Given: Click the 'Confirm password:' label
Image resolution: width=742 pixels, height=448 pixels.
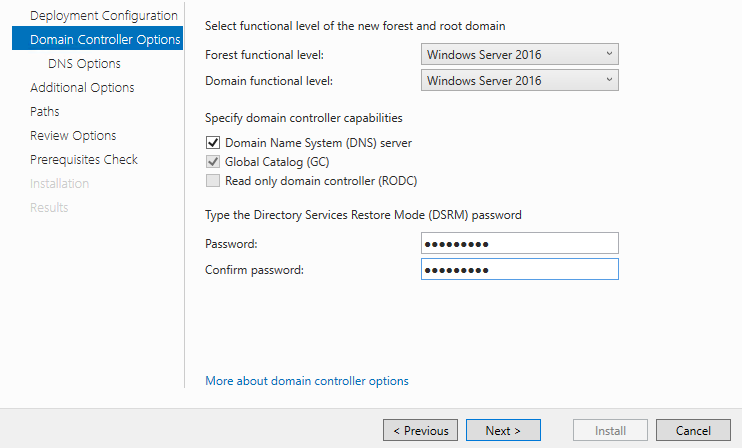Looking at the screenshot, I should [x=254, y=270].
